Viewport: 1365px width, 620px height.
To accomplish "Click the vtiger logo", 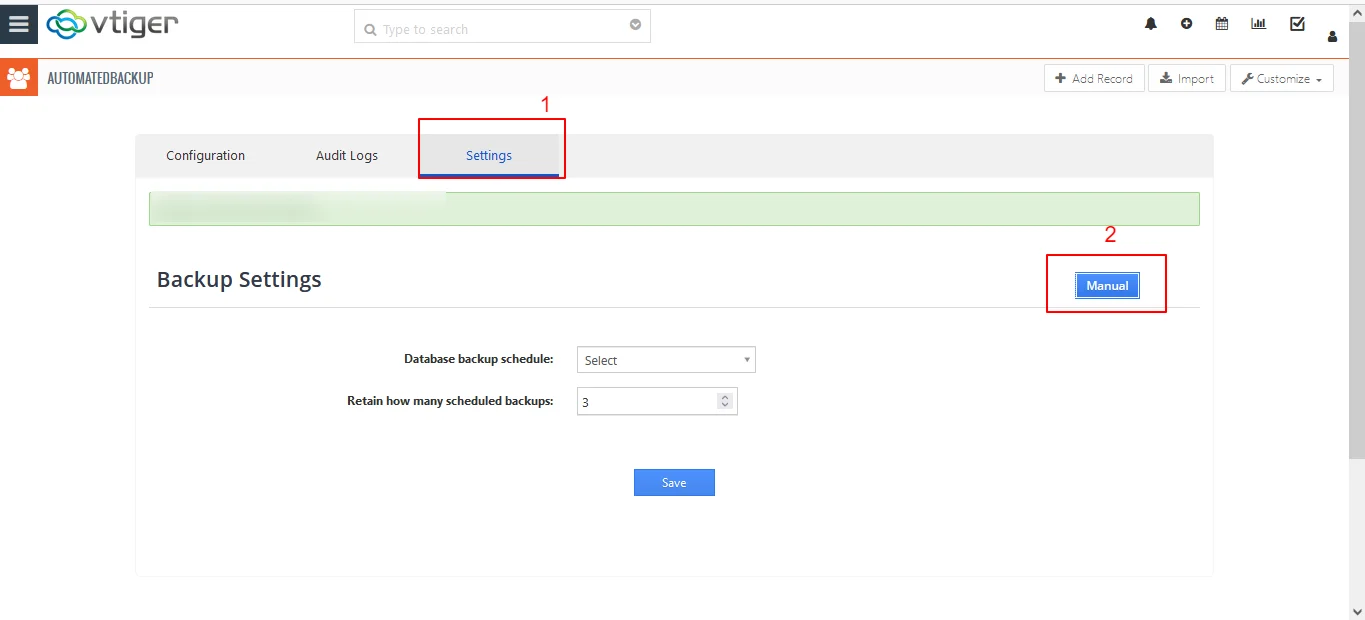I will pos(112,24).
